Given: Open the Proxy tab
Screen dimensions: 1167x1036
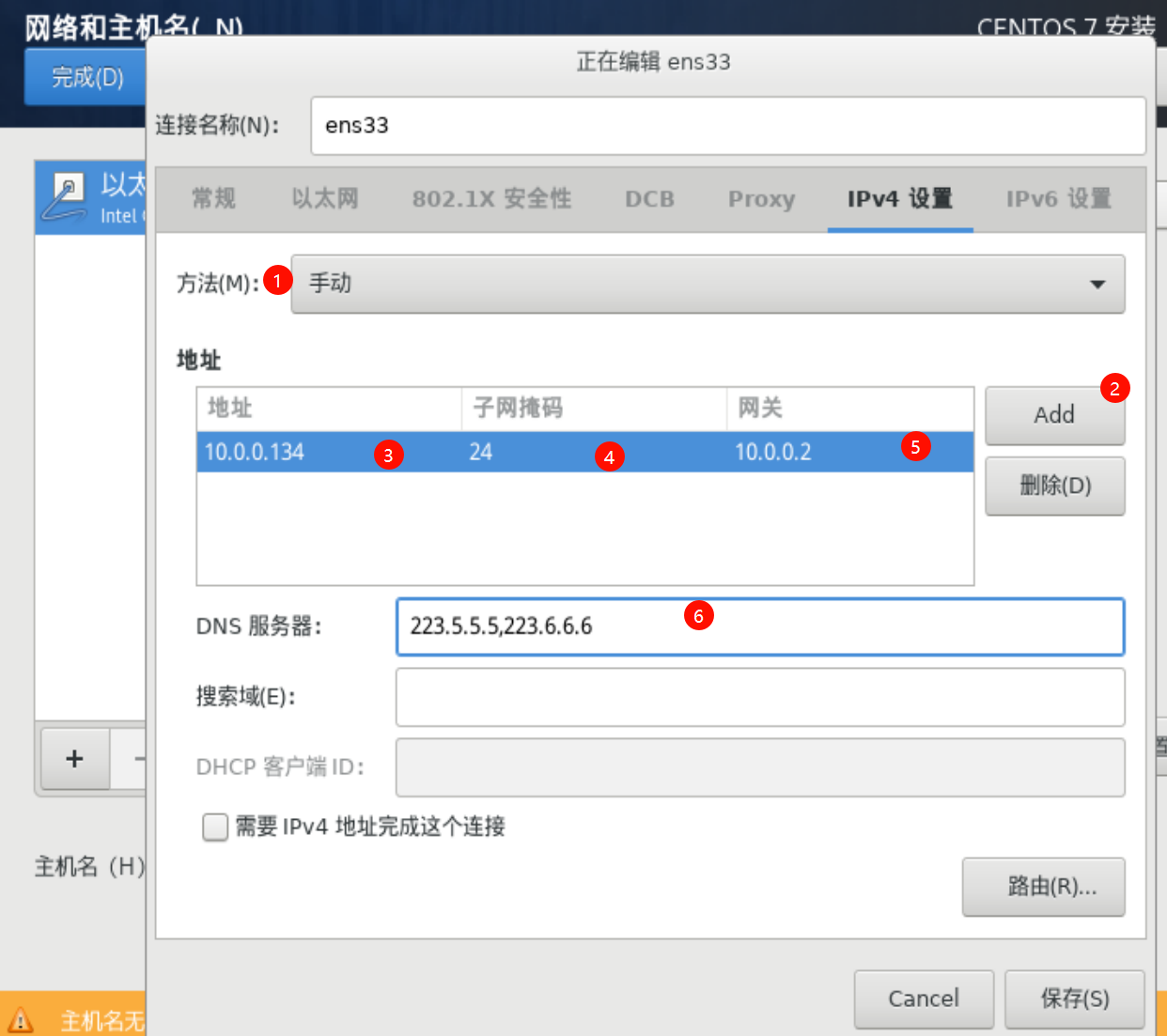Looking at the screenshot, I should 761,199.
